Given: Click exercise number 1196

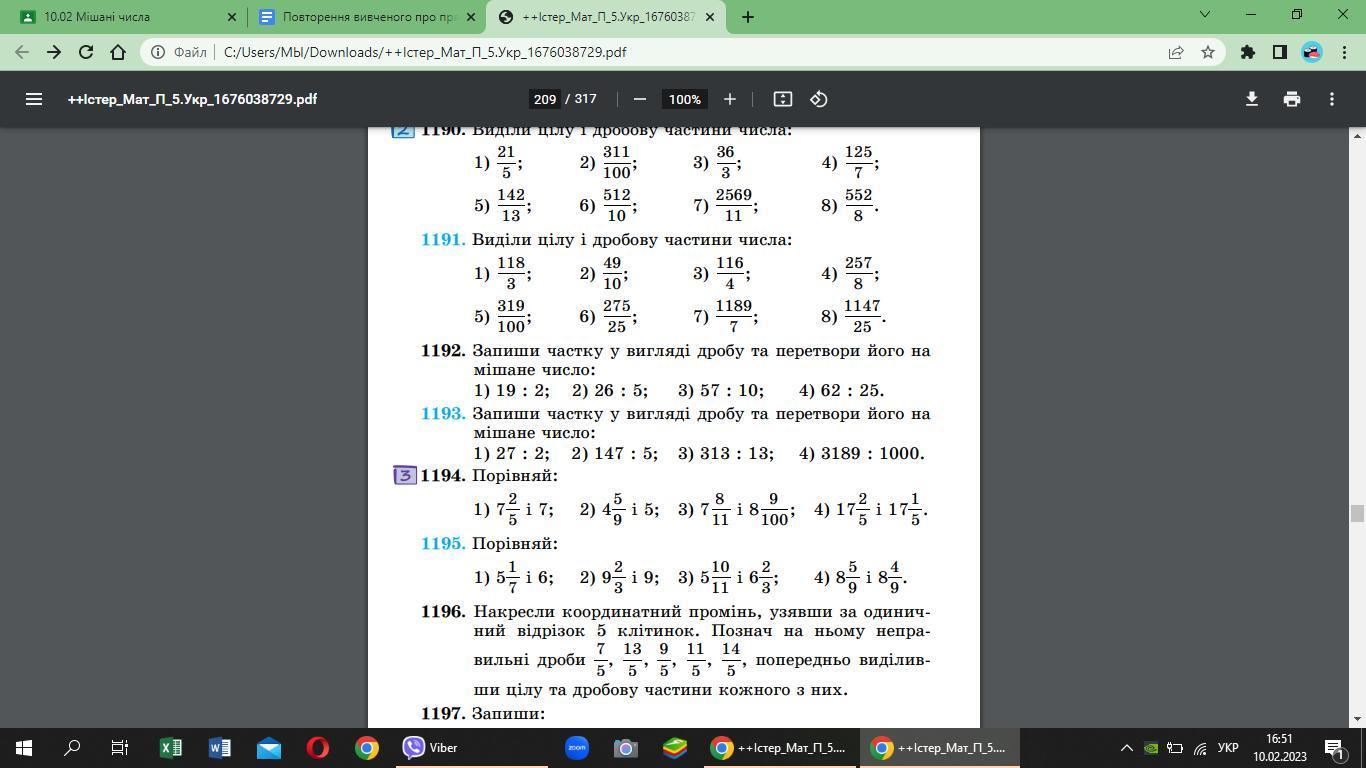Looking at the screenshot, I should pyautogui.click(x=443, y=612).
